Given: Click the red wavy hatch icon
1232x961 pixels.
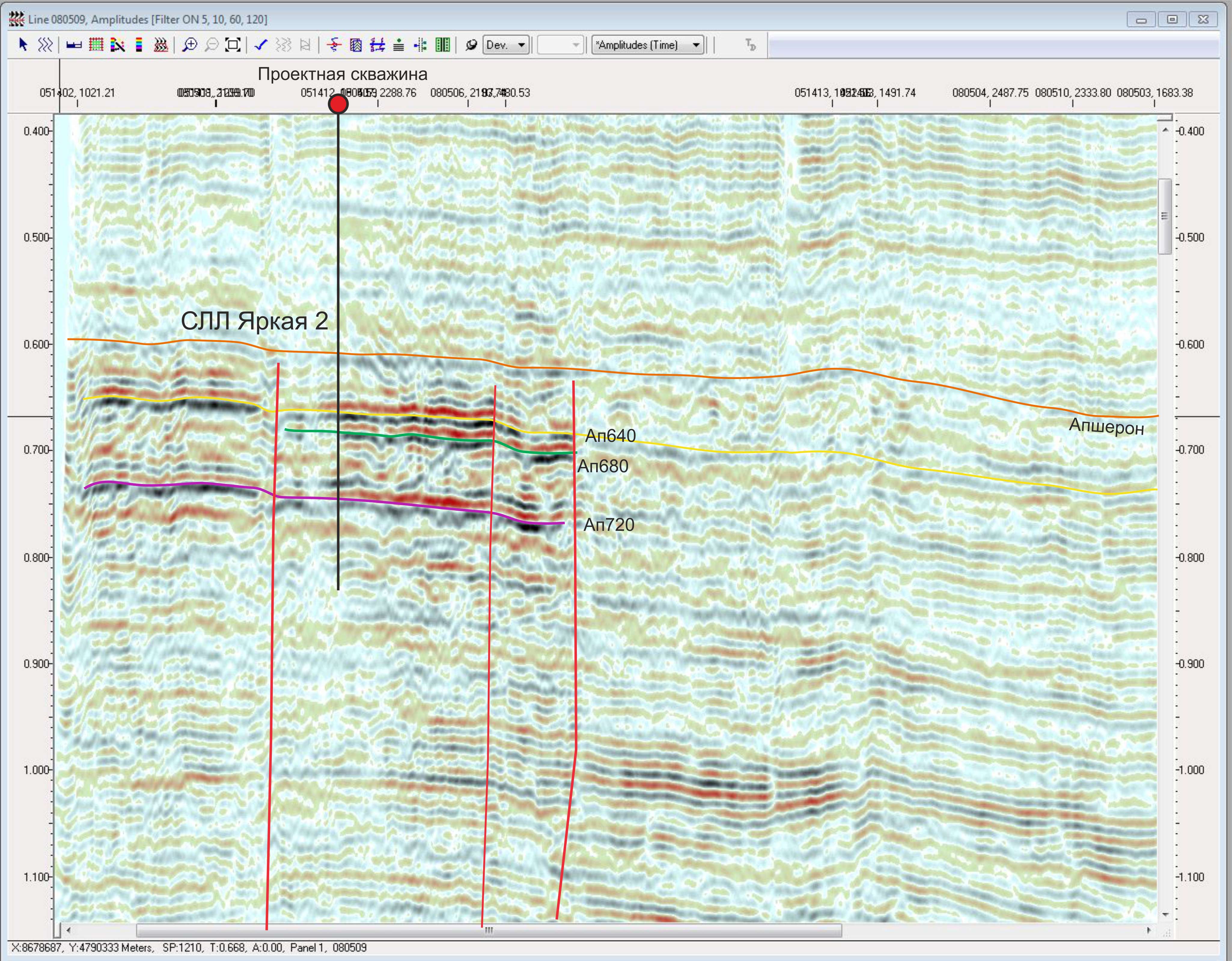Looking at the screenshot, I should (x=161, y=44).
